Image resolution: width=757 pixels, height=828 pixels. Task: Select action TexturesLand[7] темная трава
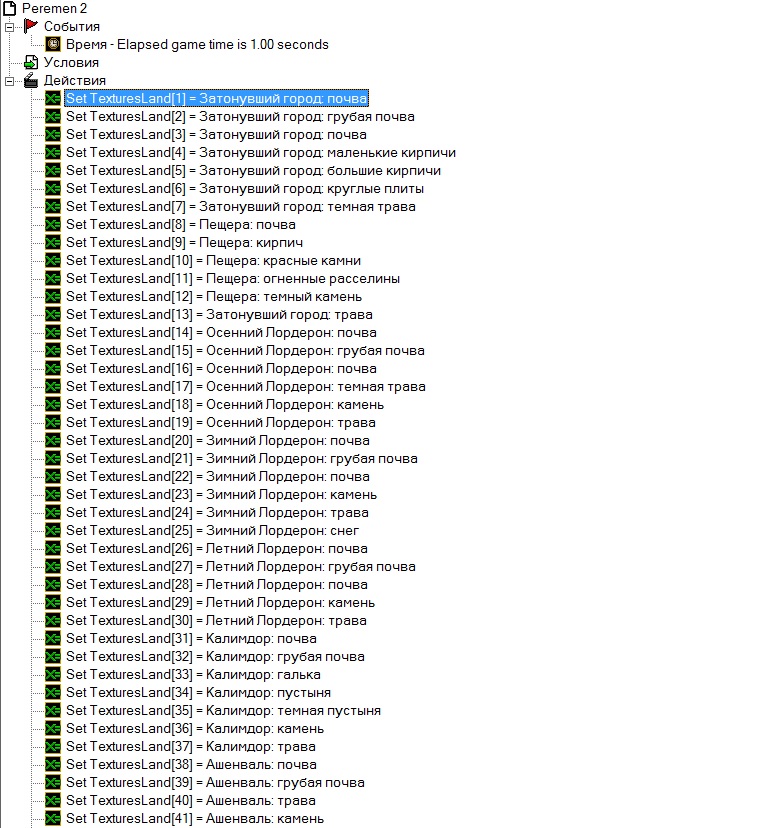241,206
